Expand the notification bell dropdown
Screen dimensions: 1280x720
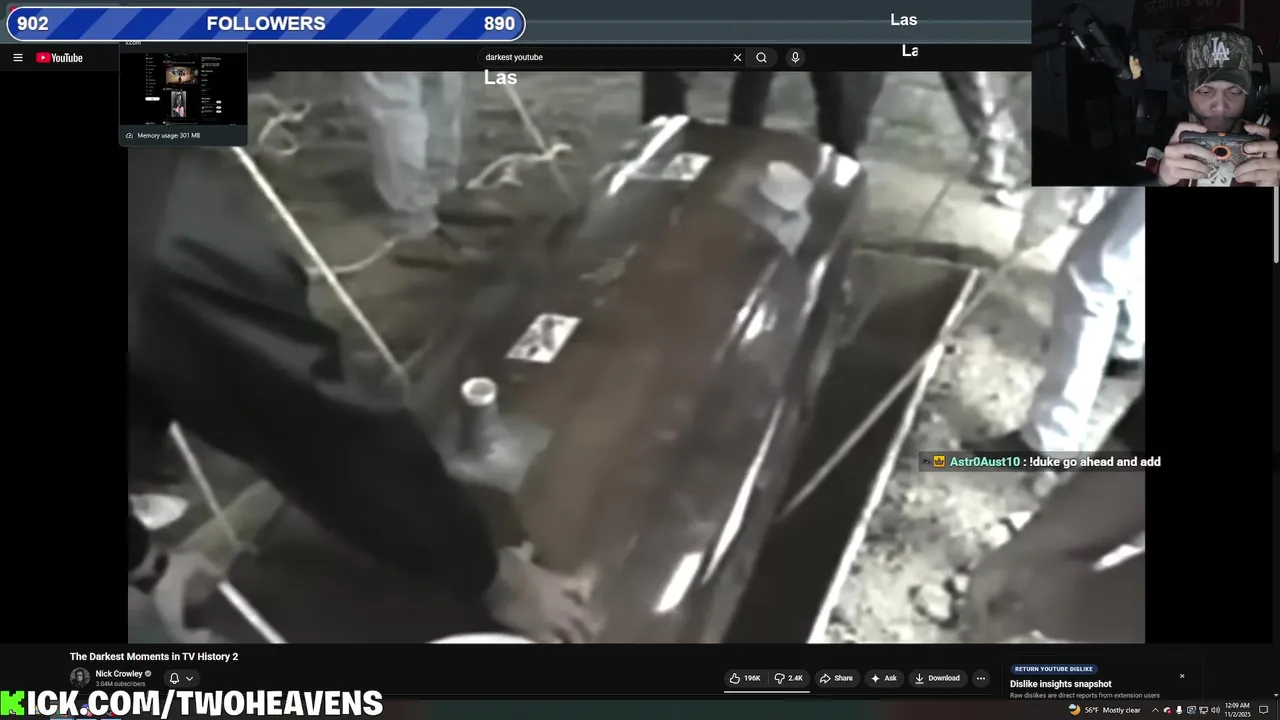point(180,678)
